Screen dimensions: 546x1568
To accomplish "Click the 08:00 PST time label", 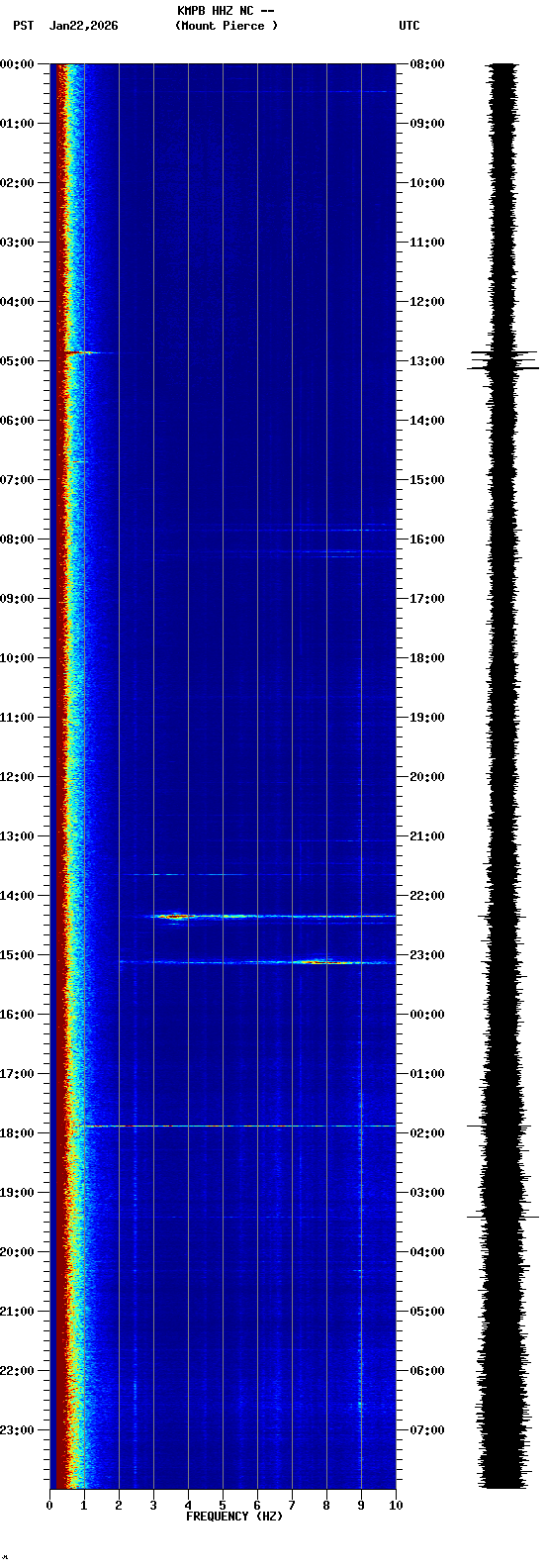I will (17, 539).
